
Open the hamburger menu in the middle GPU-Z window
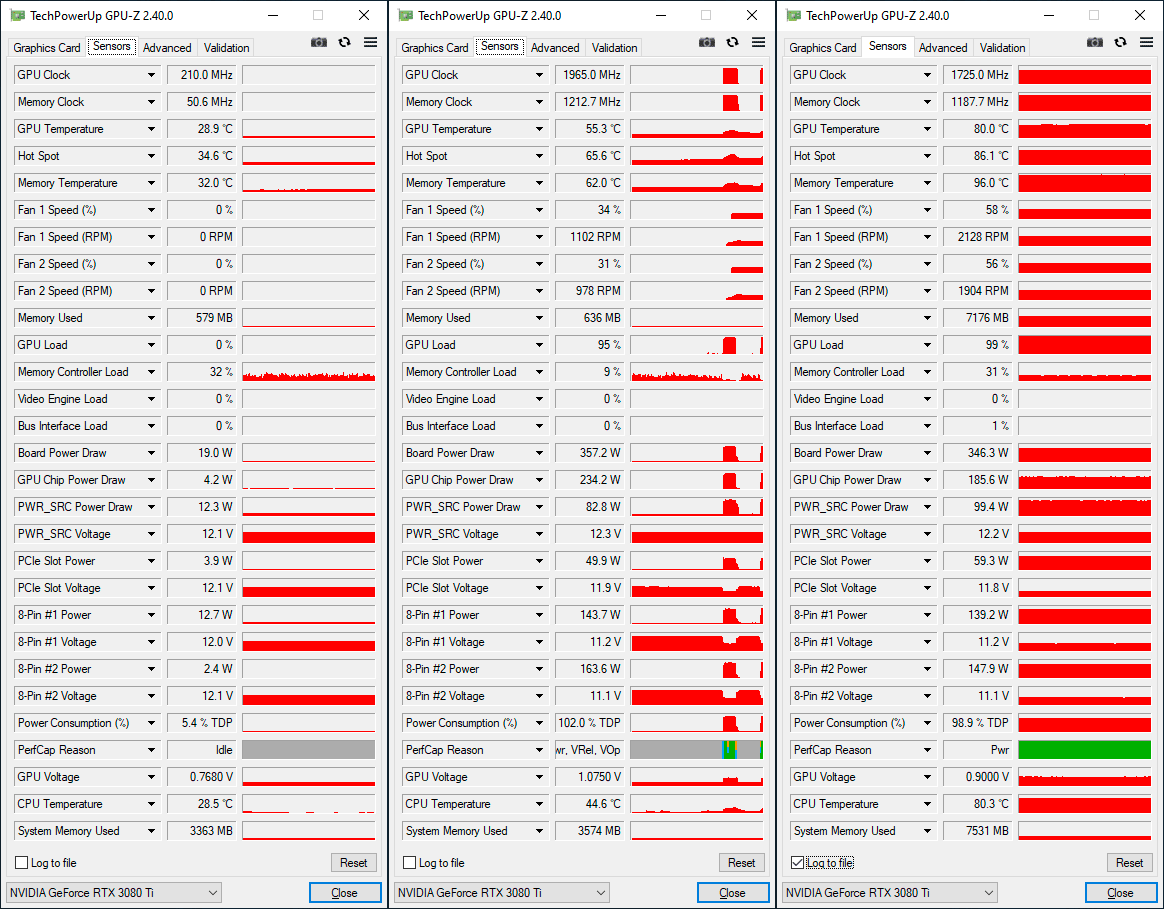(758, 42)
